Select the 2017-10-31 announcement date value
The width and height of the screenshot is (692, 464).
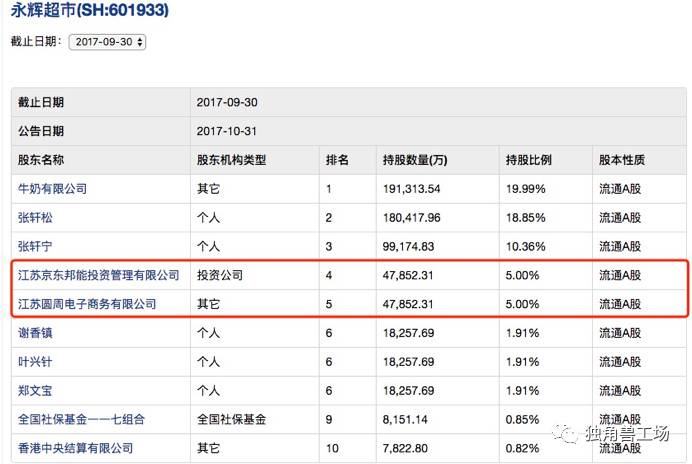[227, 131]
